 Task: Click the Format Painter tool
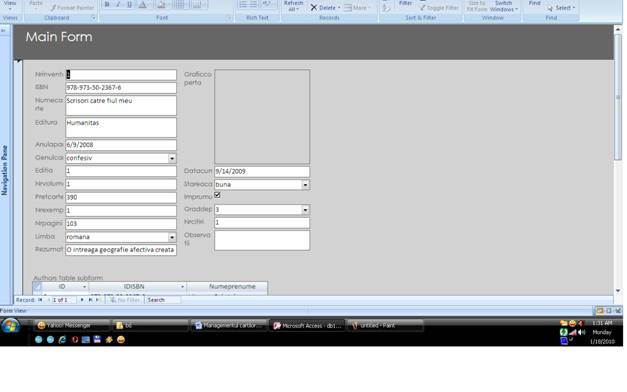coord(72,8)
